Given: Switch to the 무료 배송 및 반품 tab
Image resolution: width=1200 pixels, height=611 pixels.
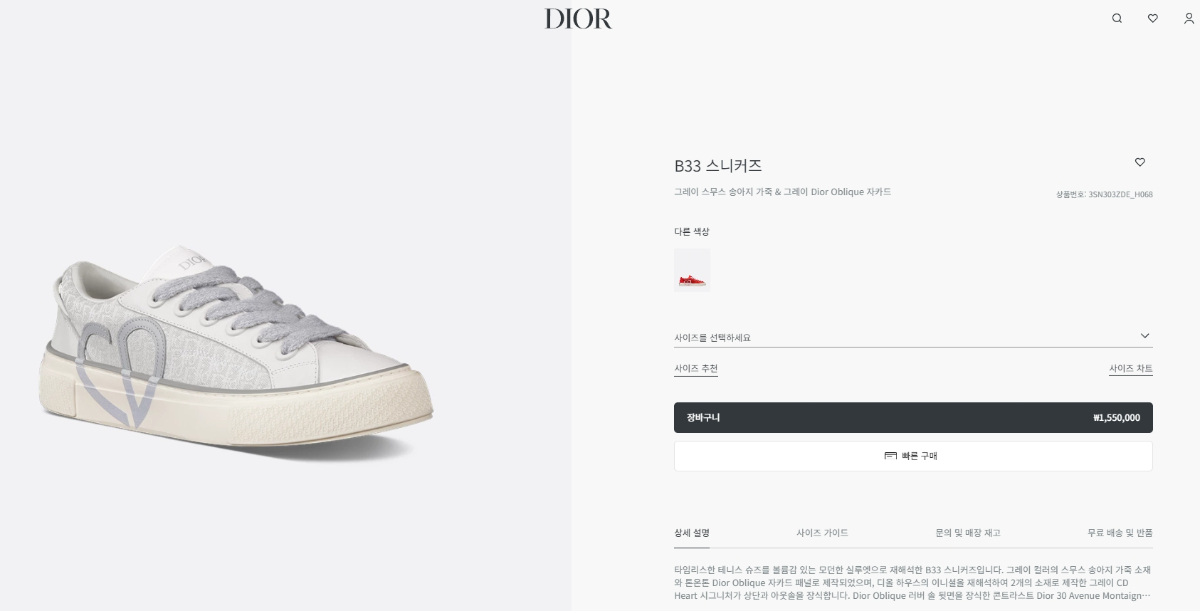Looking at the screenshot, I should [1120, 533].
